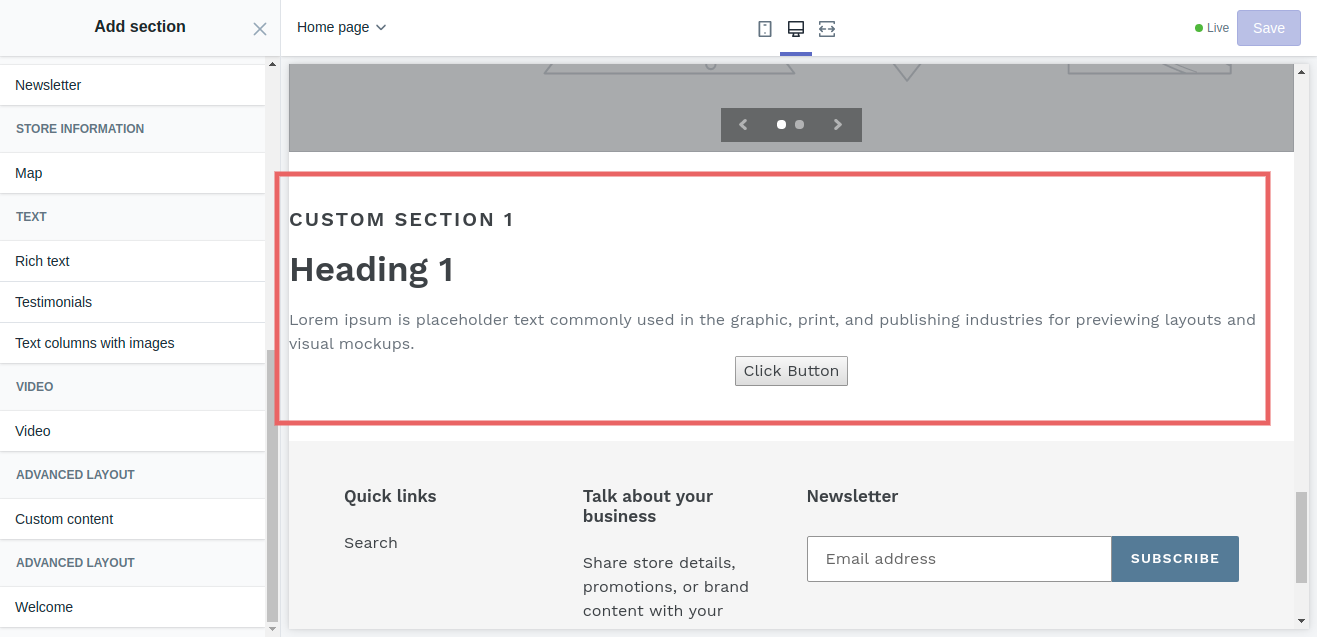Click the section list scrollbar thumb
This screenshot has height=637, width=1317.
pyautogui.click(x=273, y=486)
